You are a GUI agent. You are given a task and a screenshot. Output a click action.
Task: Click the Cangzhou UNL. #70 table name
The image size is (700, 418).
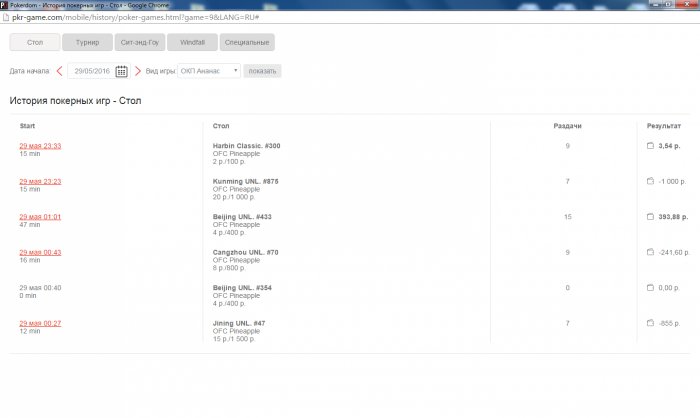coord(246,252)
